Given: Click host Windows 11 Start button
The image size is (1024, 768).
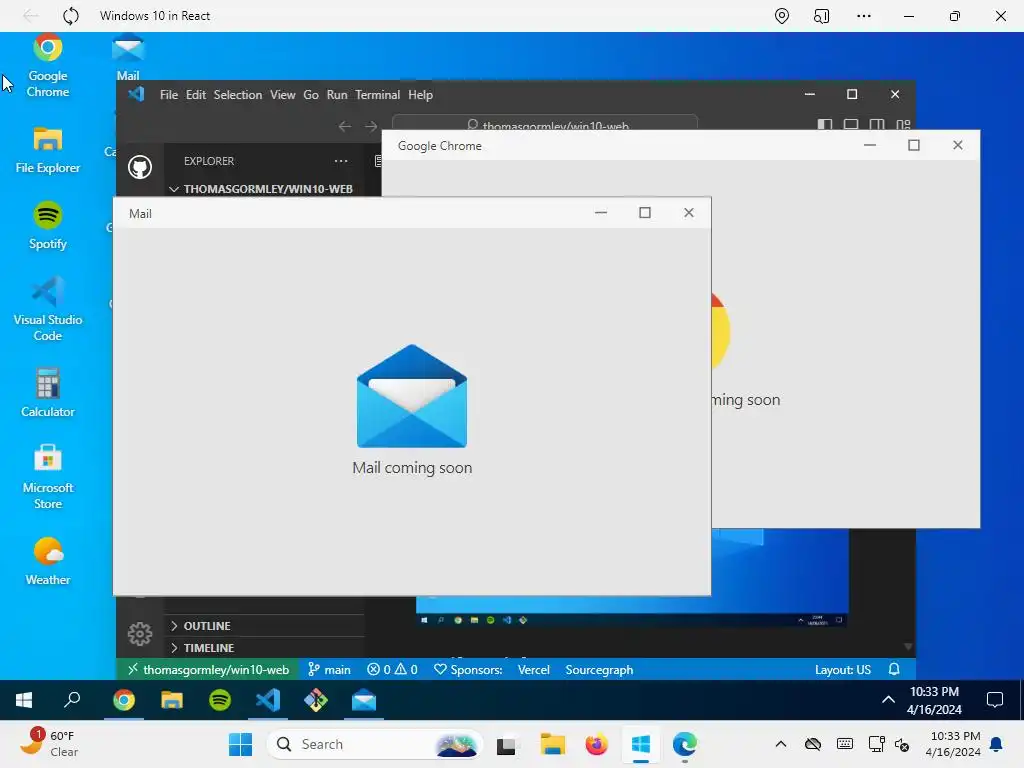Looking at the screenshot, I should click(240, 744).
